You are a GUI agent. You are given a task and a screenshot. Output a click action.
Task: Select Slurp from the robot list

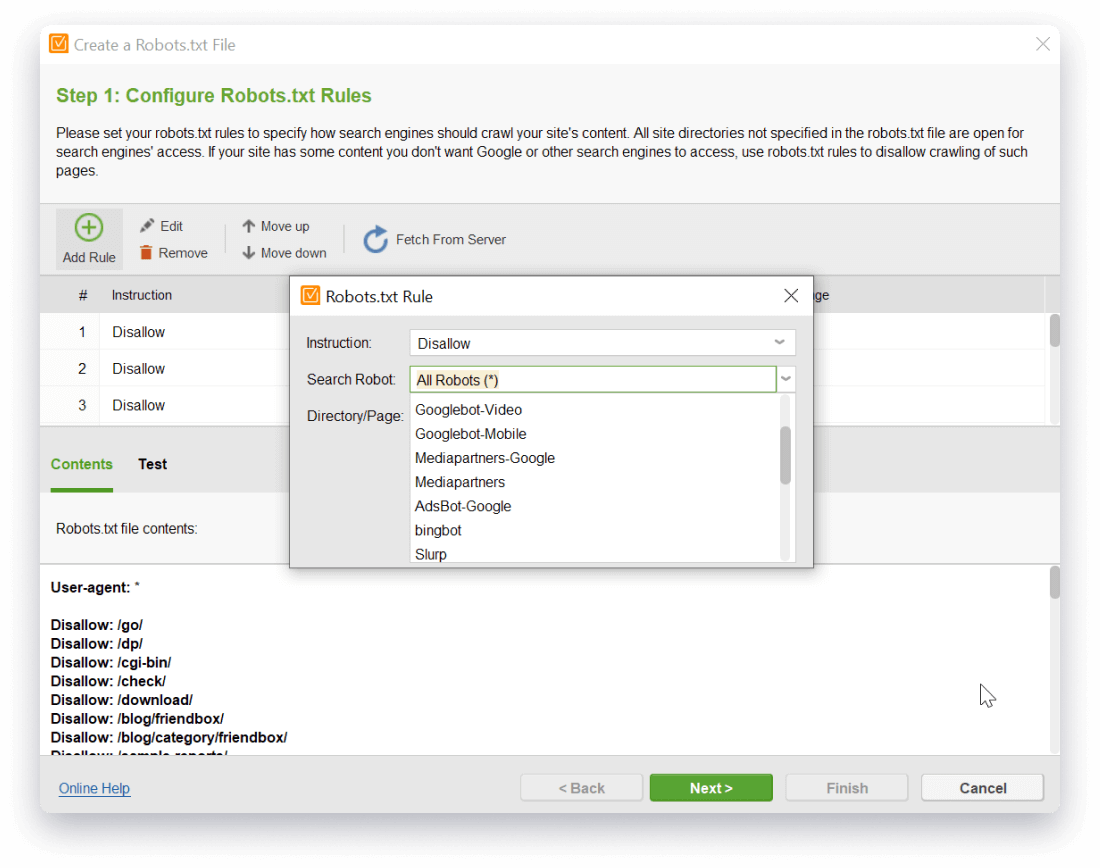pos(431,554)
